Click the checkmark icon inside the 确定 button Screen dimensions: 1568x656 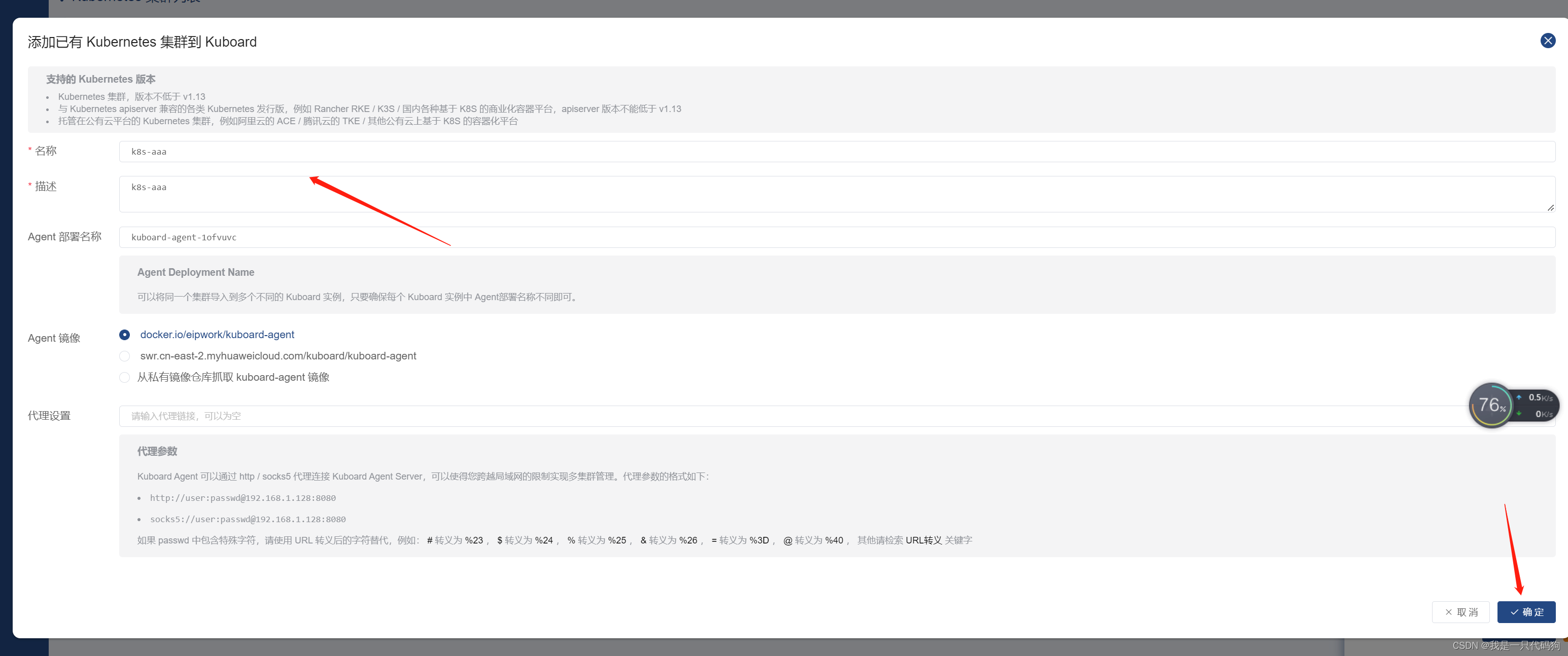coord(1513,611)
